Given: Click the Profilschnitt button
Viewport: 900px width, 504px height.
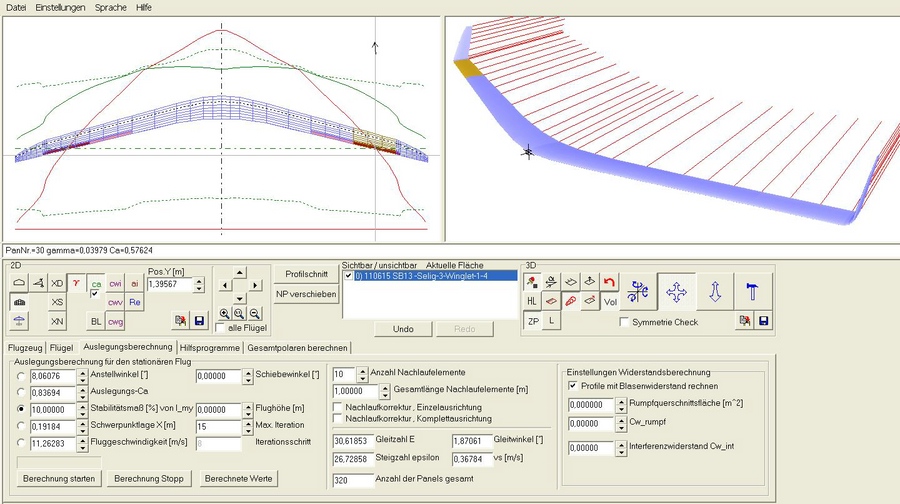Looking at the screenshot, I should point(306,273).
